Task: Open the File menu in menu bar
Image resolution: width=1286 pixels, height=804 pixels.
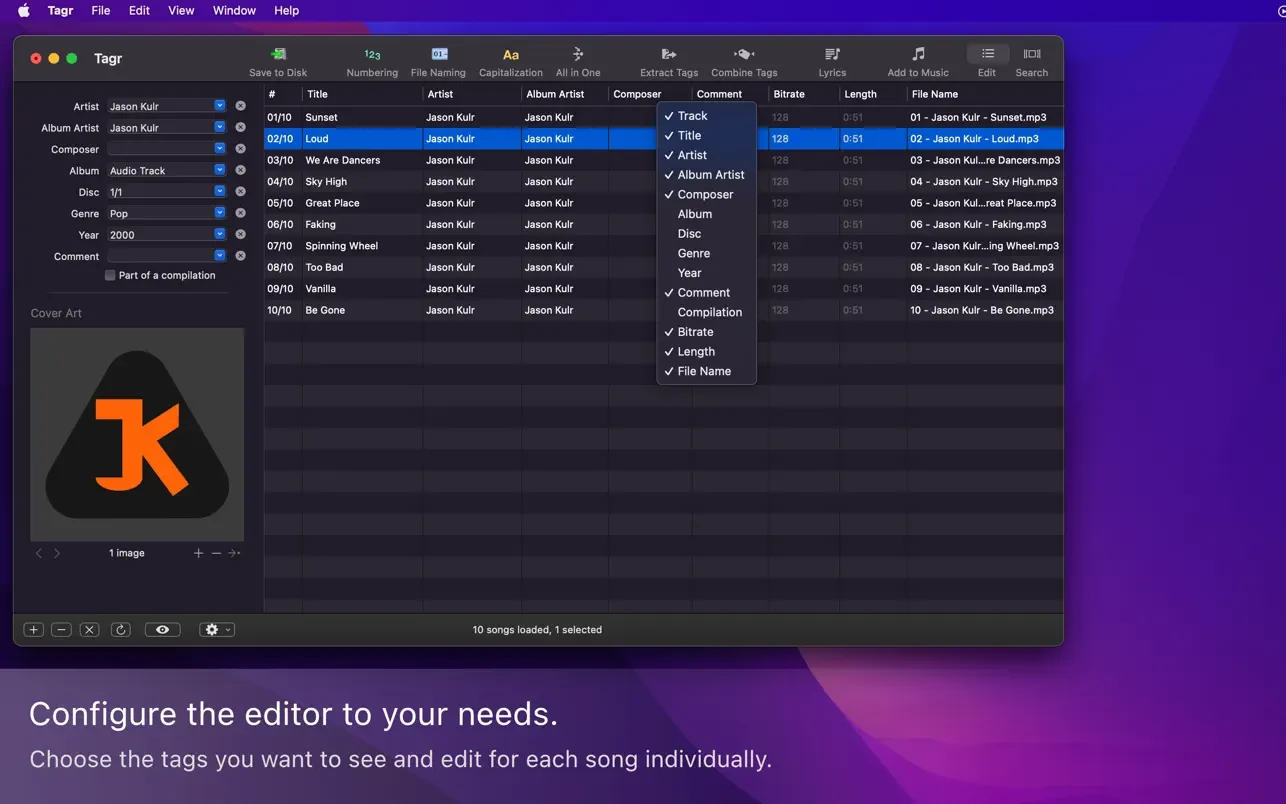Action: point(101,10)
